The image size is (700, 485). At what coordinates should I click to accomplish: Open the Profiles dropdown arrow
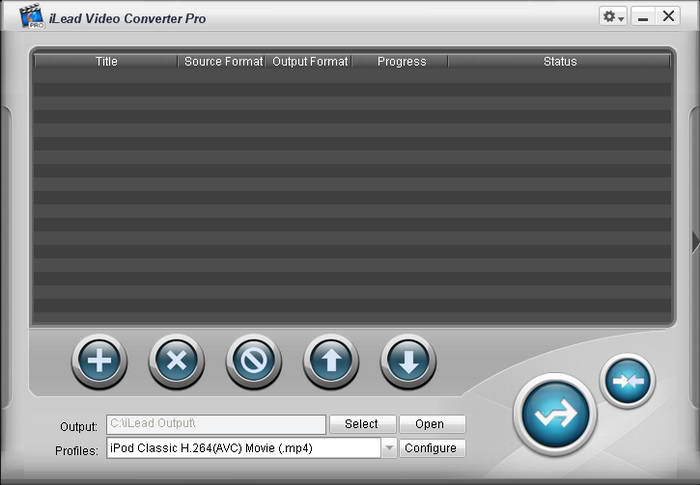tap(389, 447)
